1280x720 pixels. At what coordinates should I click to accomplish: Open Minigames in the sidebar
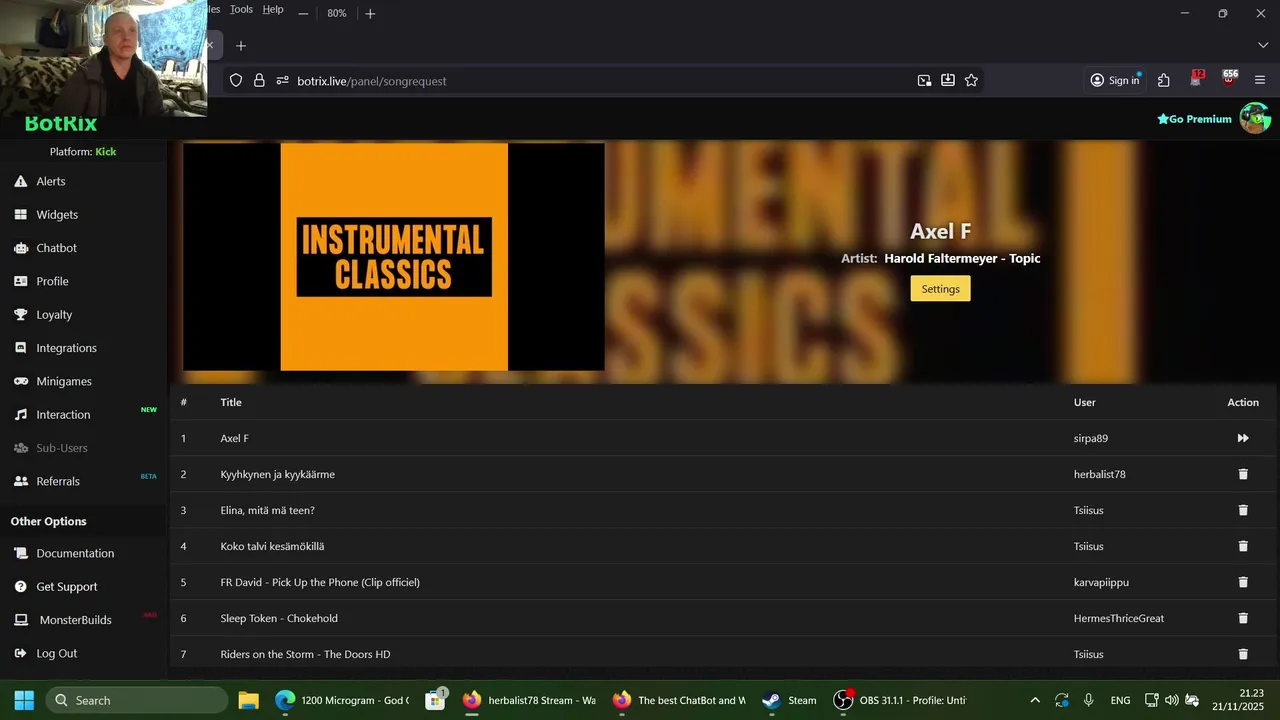tap(64, 381)
